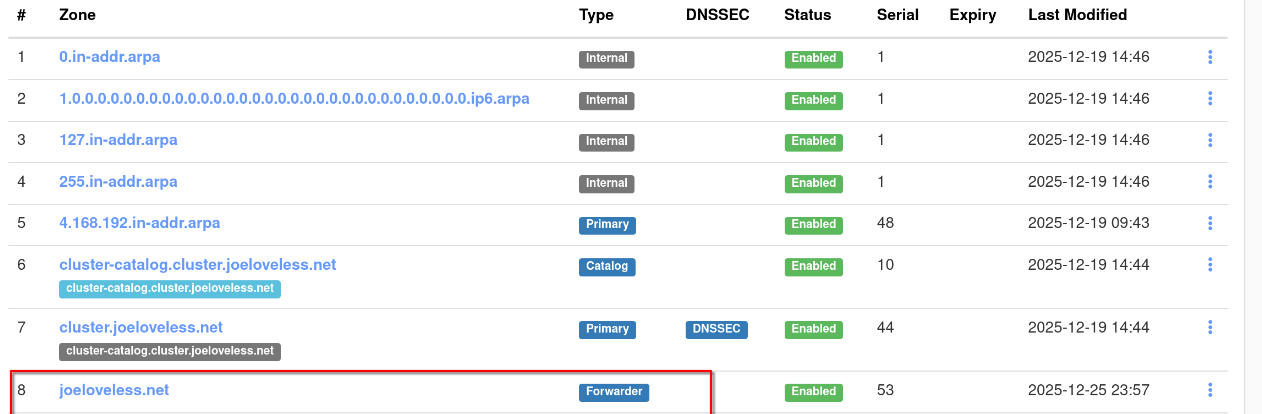
Task: Click the Catalog type badge
Action: 607,267
